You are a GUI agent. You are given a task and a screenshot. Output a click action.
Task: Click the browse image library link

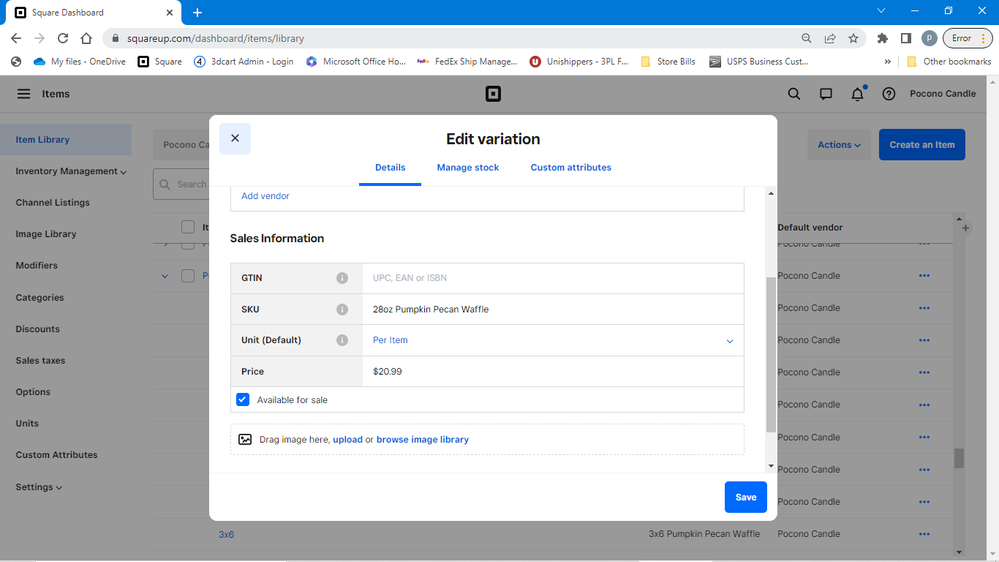coord(422,439)
